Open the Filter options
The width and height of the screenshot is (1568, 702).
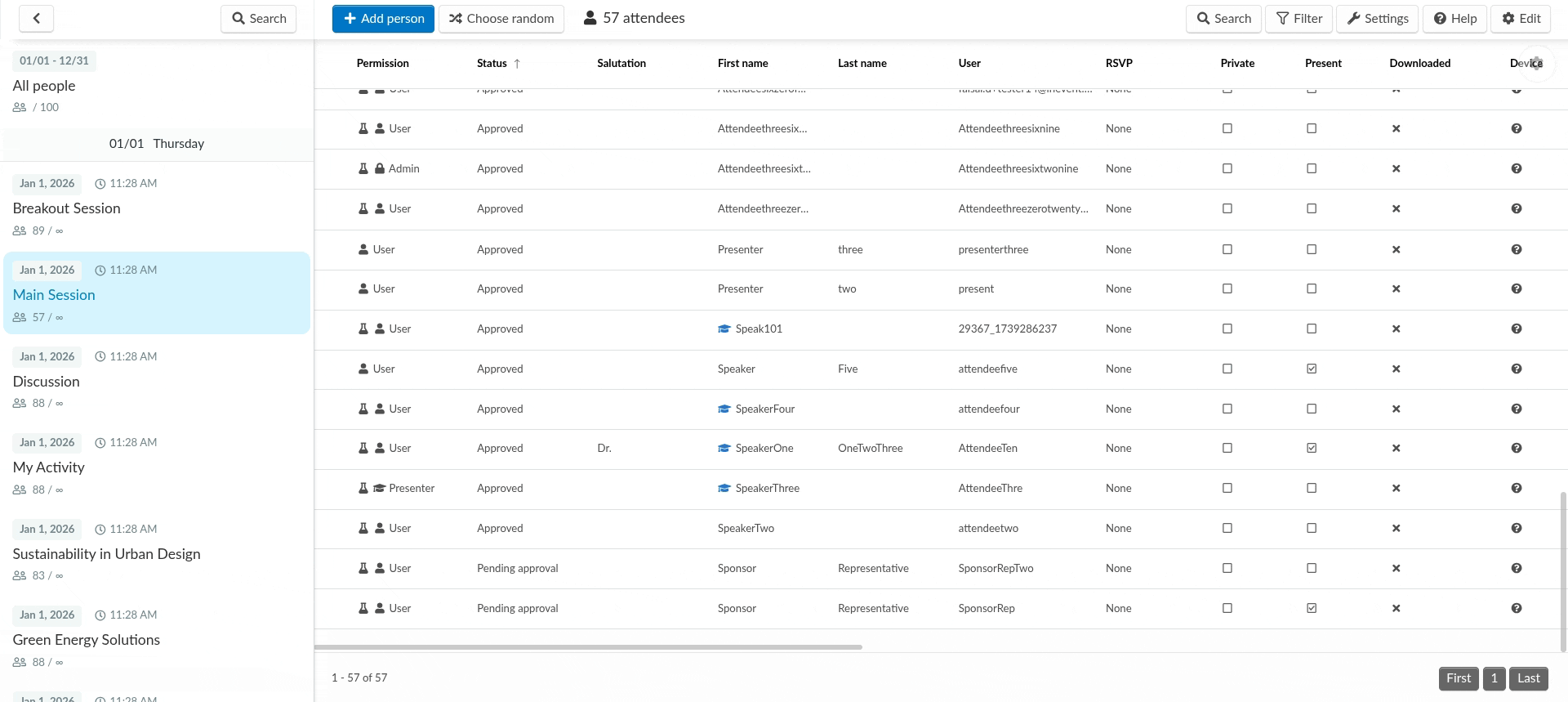pos(1298,18)
